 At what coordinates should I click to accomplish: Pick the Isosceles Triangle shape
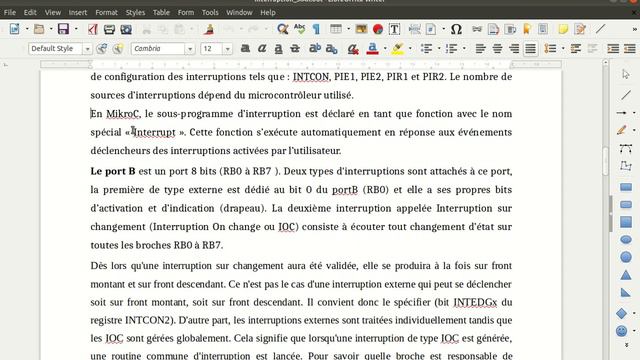(626, 275)
